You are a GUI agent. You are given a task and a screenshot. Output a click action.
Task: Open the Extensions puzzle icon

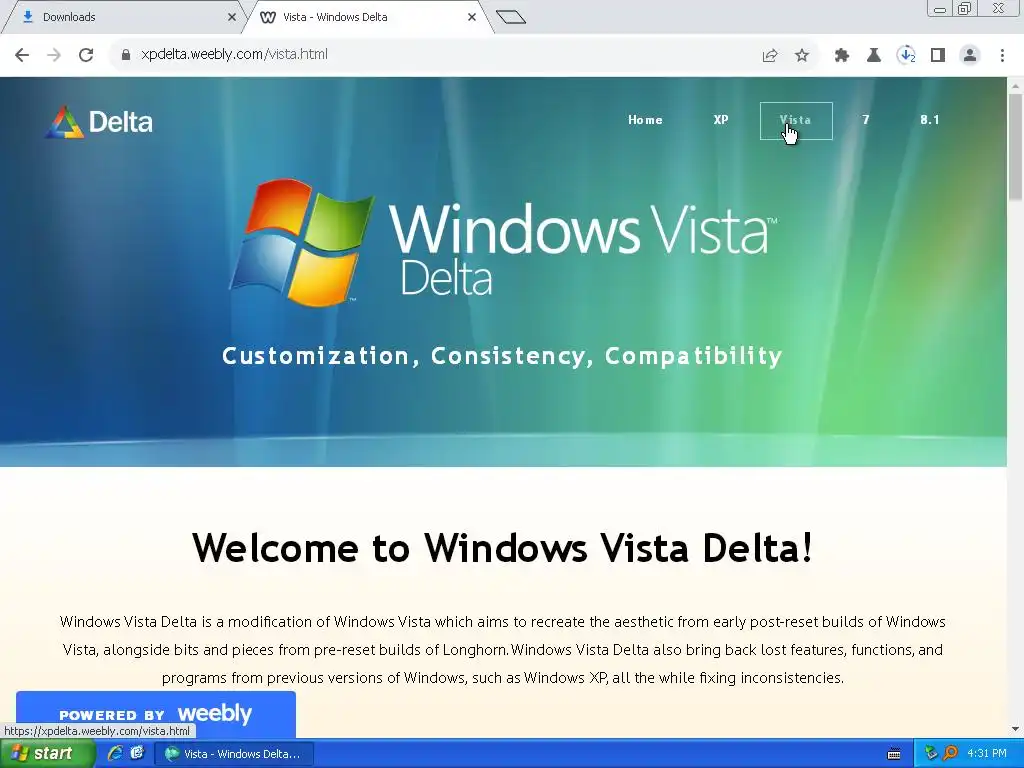(842, 56)
